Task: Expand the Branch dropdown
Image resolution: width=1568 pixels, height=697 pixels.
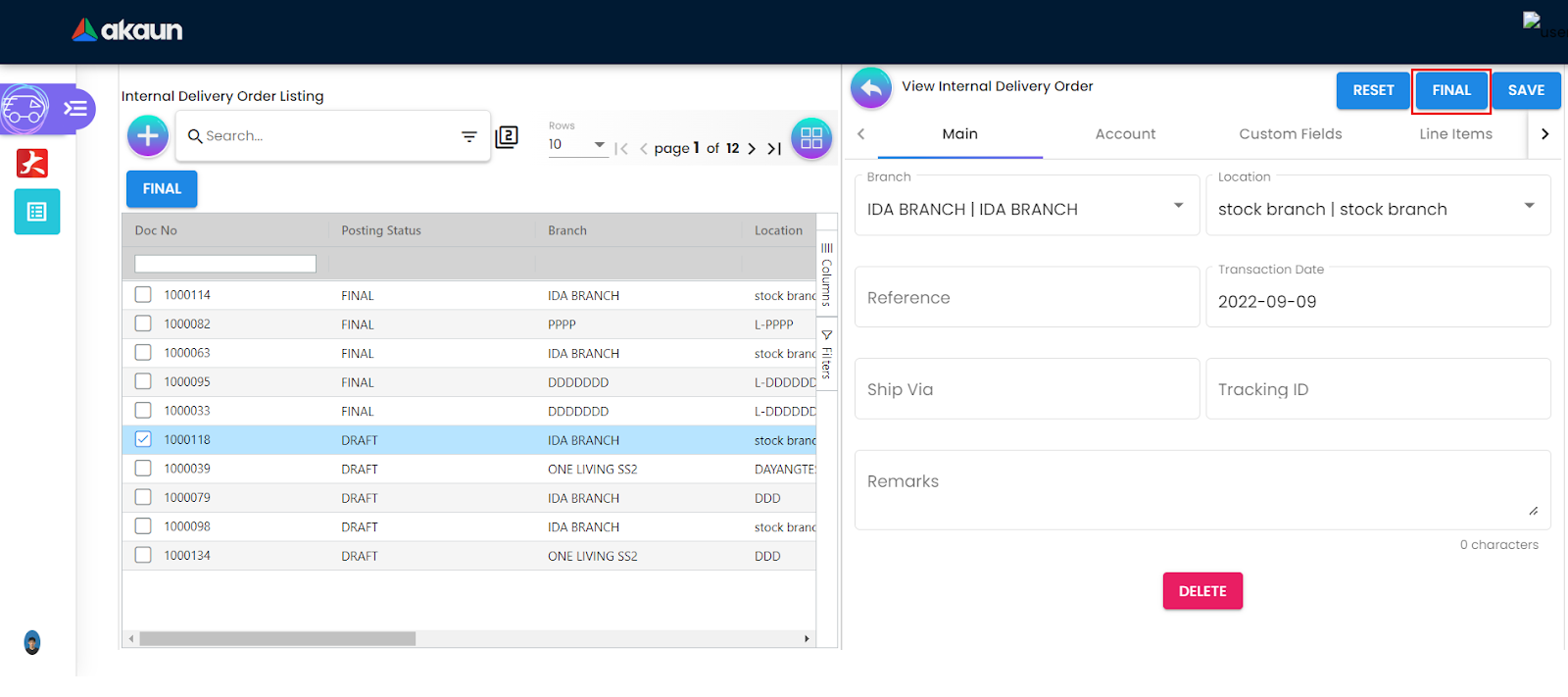Action: click(x=1178, y=206)
